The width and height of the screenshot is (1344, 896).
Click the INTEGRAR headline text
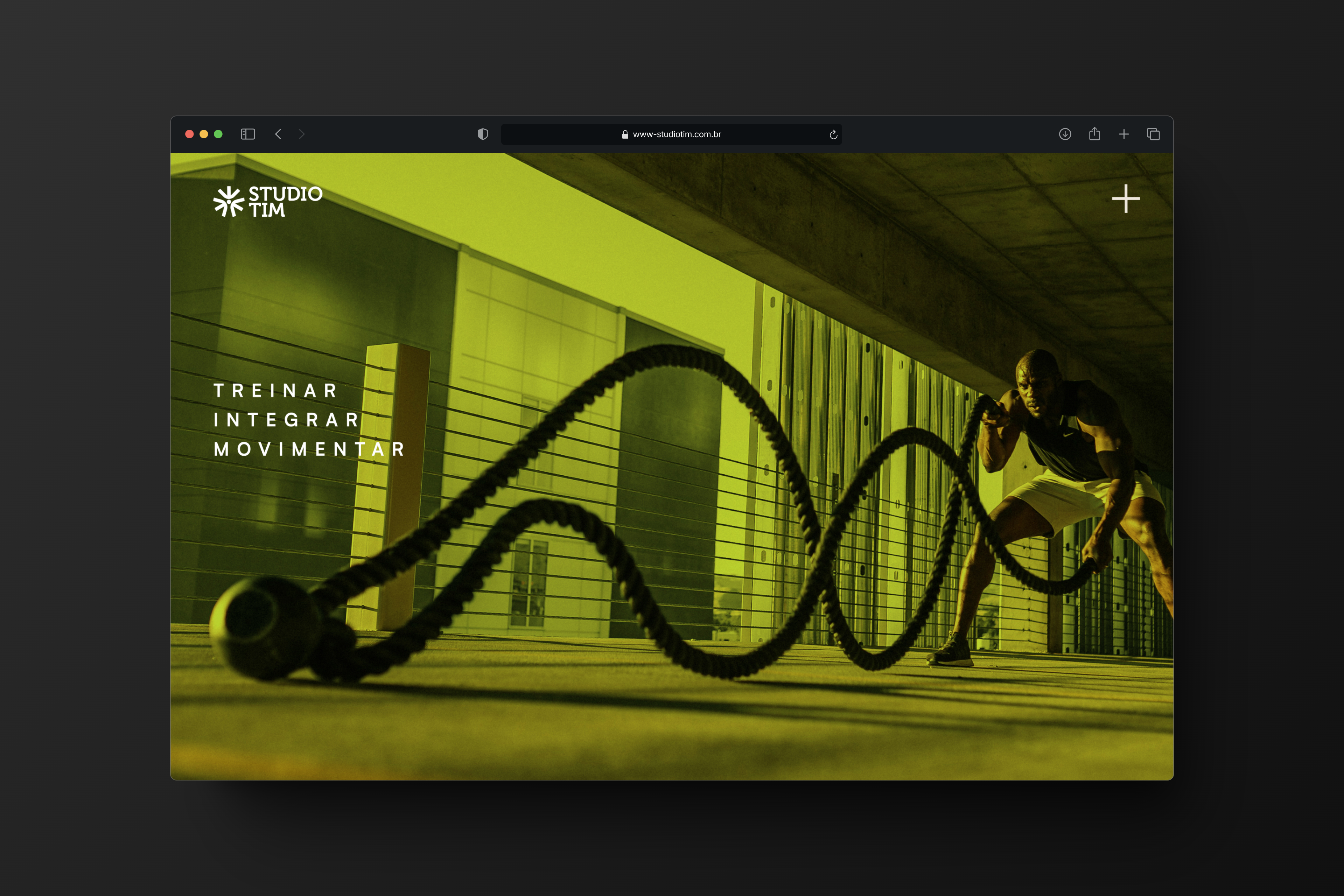pyautogui.click(x=286, y=420)
